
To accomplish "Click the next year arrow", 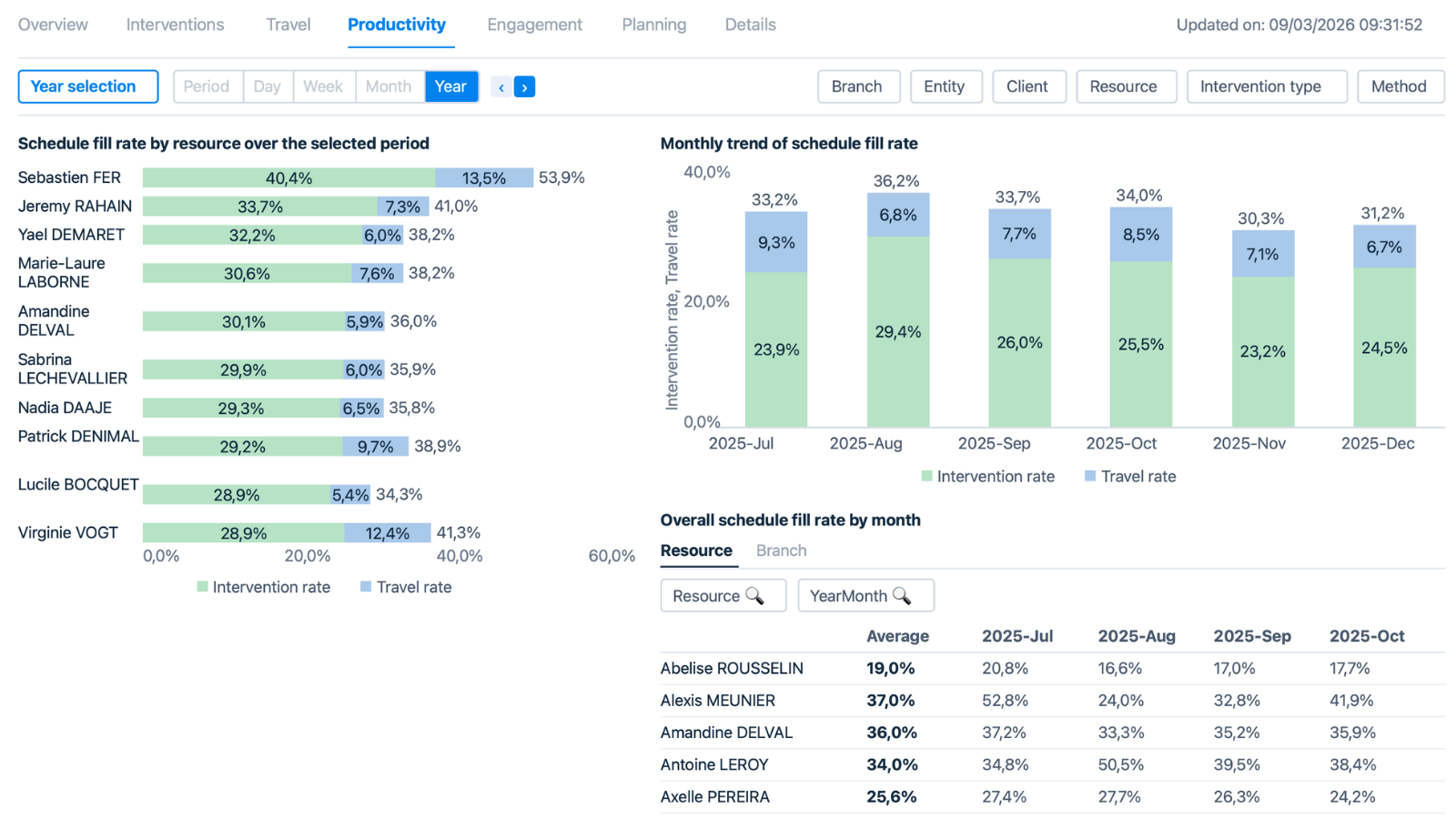I will point(524,87).
